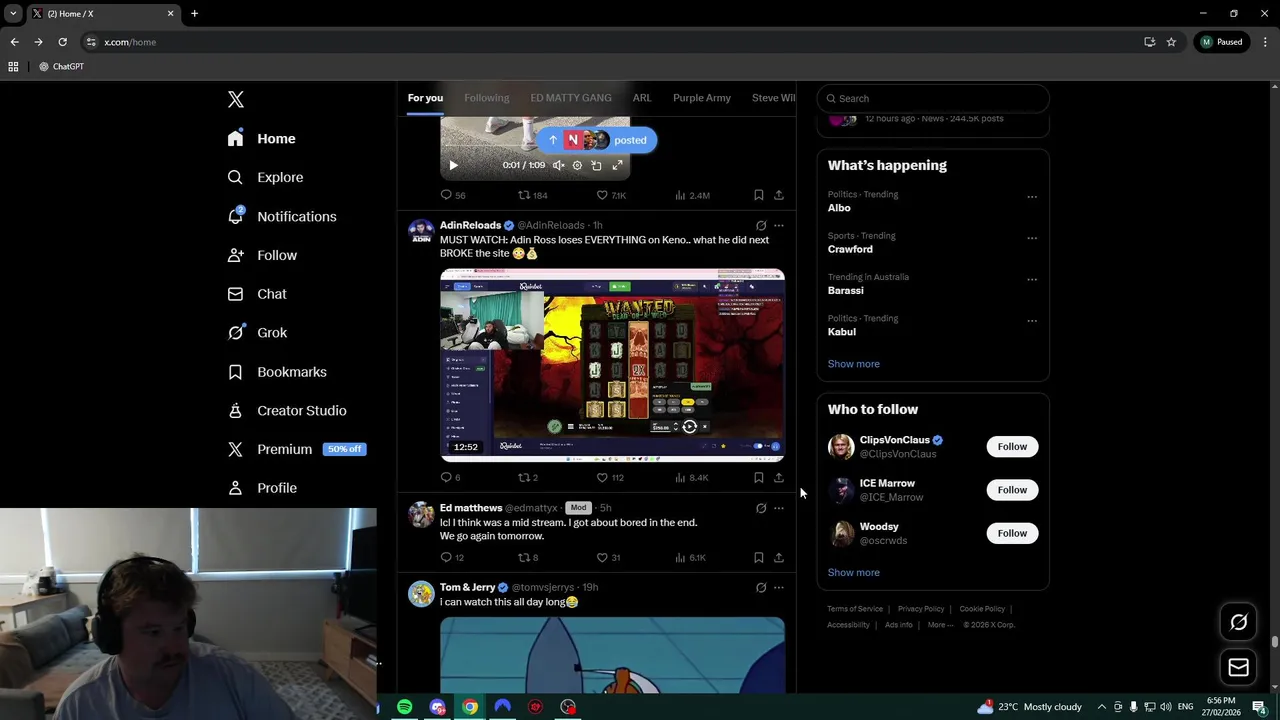
Task: Open Grok action on Ed matthews post
Action: (x=761, y=508)
